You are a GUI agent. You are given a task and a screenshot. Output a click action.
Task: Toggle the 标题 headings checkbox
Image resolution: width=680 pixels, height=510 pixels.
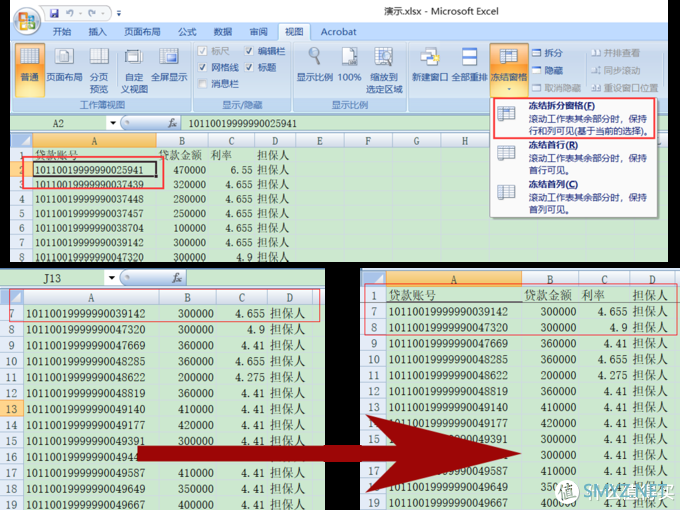coord(249,67)
